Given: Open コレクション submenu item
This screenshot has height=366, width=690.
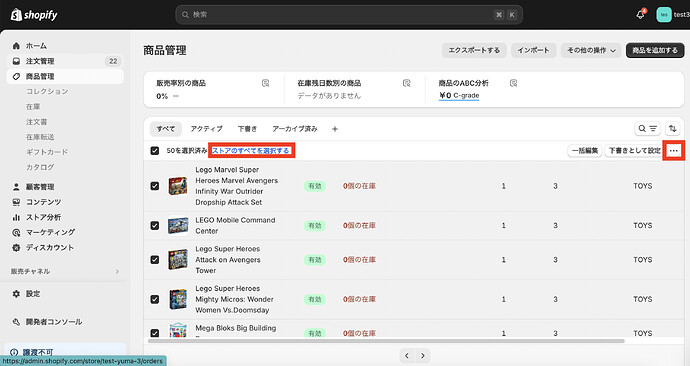Looking at the screenshot, I should click(47, 91).
